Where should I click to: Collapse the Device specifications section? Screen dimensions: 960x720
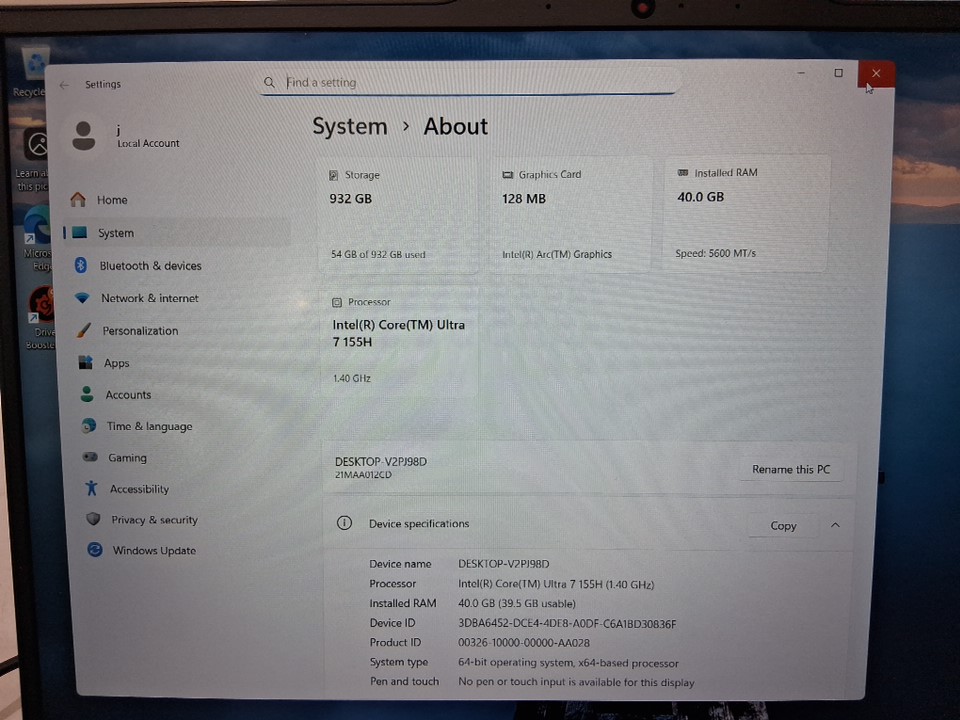pyautogui.click(x=835, y=525)
